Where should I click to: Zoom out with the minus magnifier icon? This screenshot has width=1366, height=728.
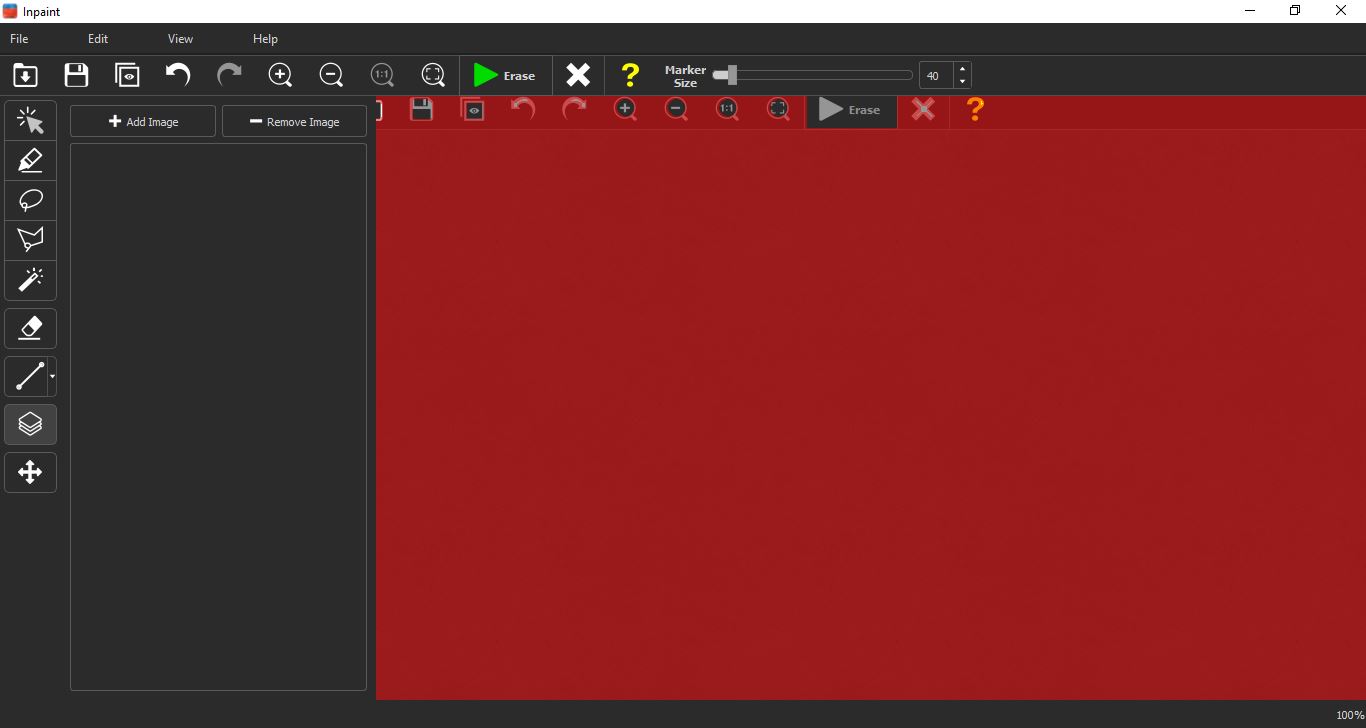[331, 75]
